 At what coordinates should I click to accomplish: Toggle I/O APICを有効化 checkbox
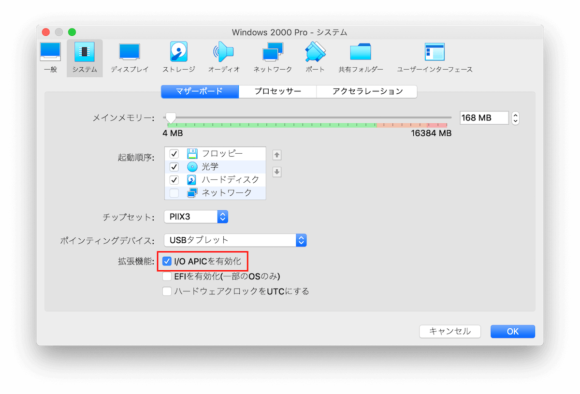coord(167,262)
